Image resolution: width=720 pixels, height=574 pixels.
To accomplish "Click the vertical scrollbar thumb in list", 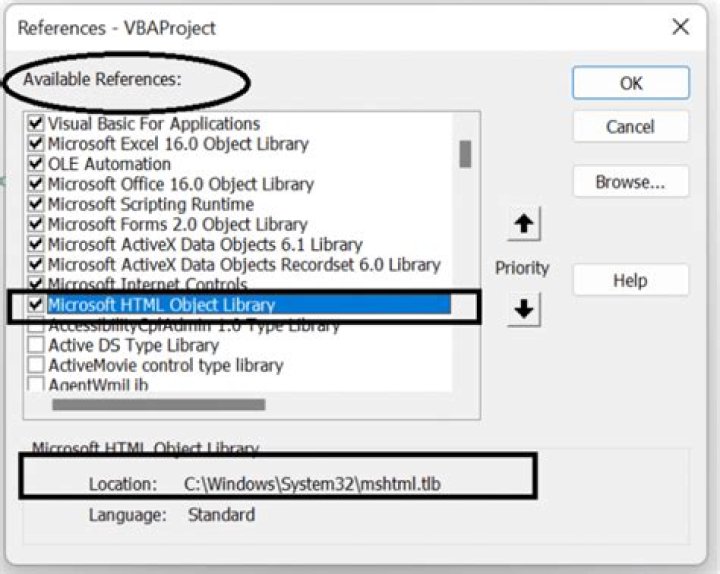I will pyautogui.click(x=465, y=154).
